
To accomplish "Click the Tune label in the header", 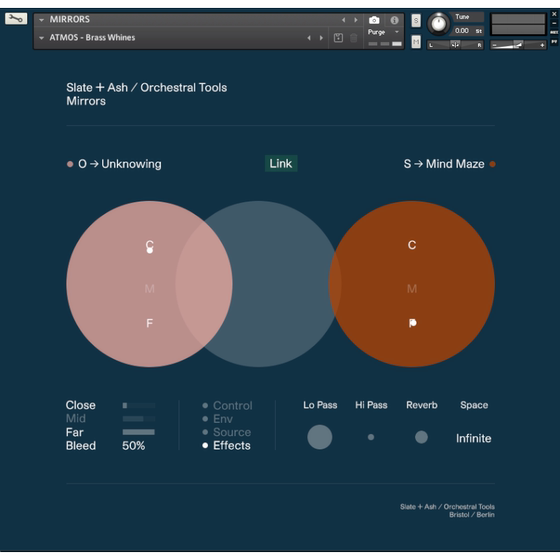I will click(462, 17).
